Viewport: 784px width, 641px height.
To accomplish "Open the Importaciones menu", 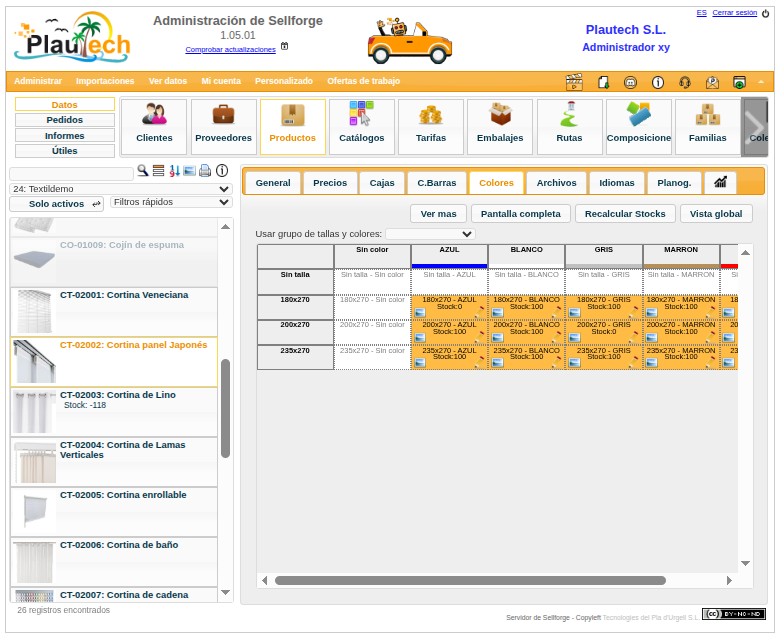I will pos(105,81).
